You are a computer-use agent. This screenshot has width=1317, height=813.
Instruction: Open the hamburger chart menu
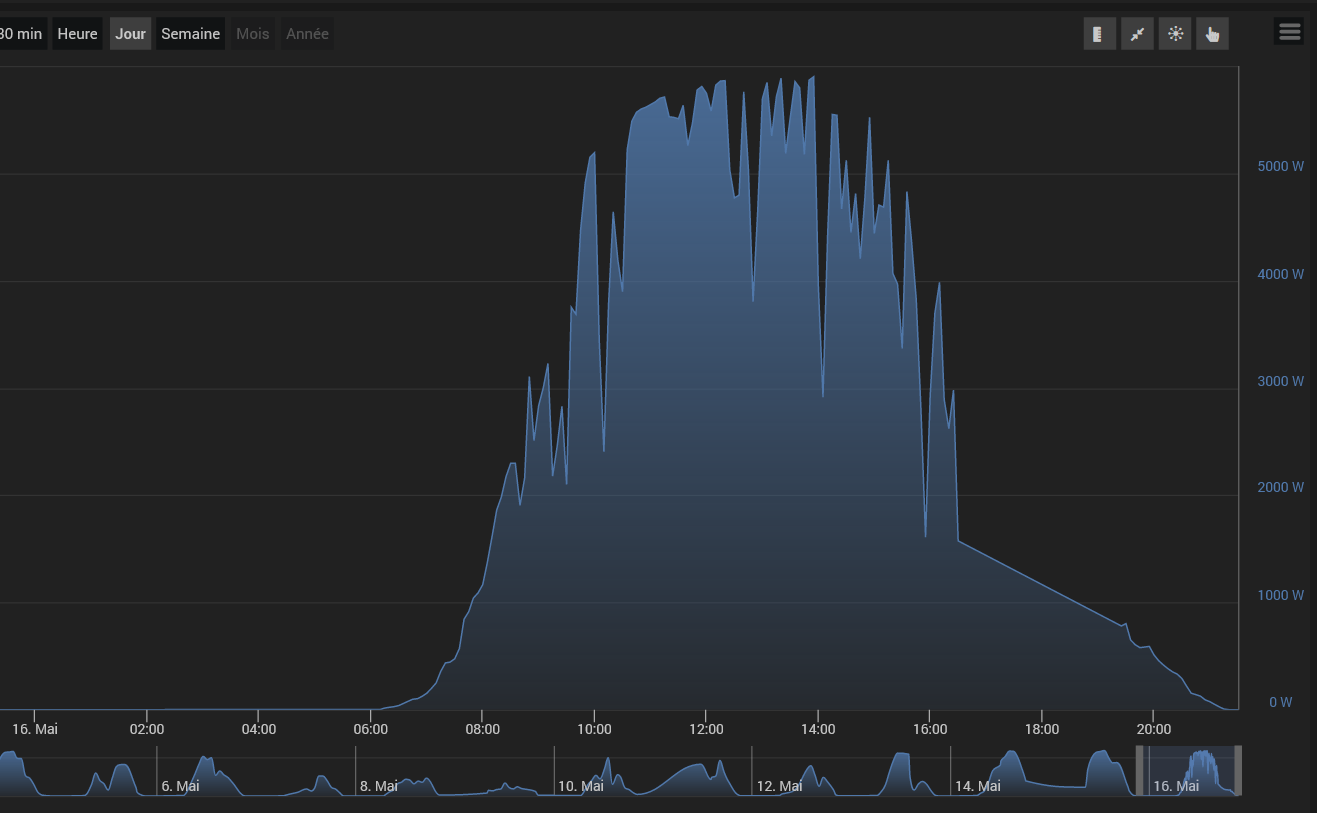click(1289, 32)
